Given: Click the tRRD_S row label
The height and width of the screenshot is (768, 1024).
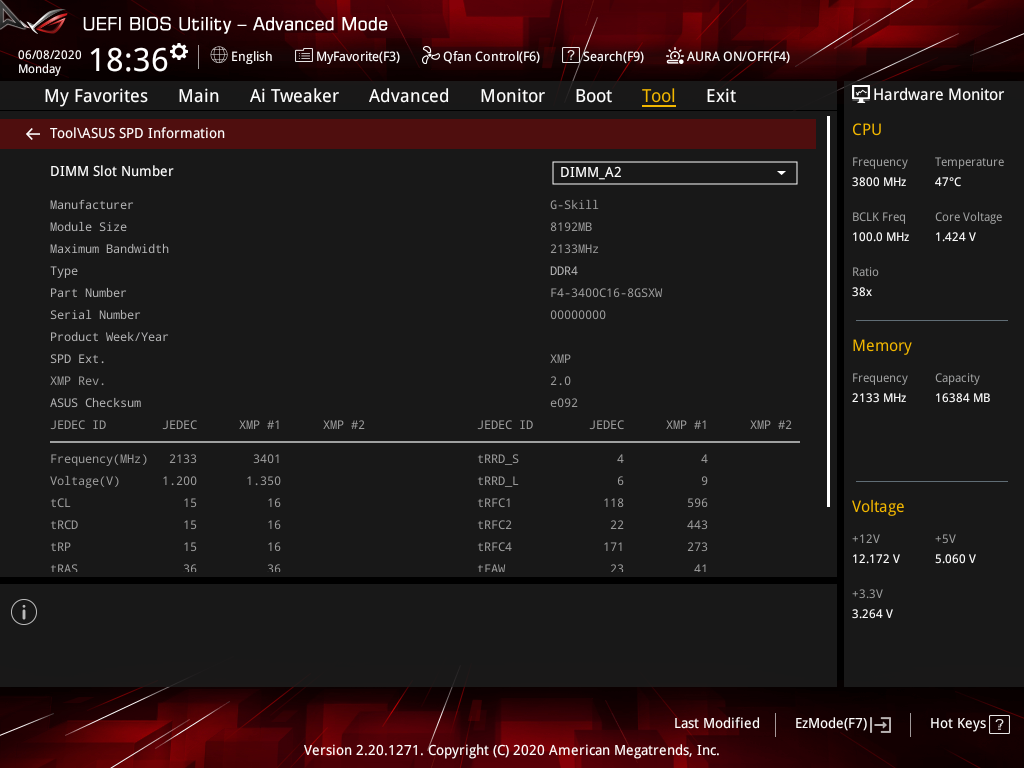Looking at the screenshot, I should coord(498,459).
